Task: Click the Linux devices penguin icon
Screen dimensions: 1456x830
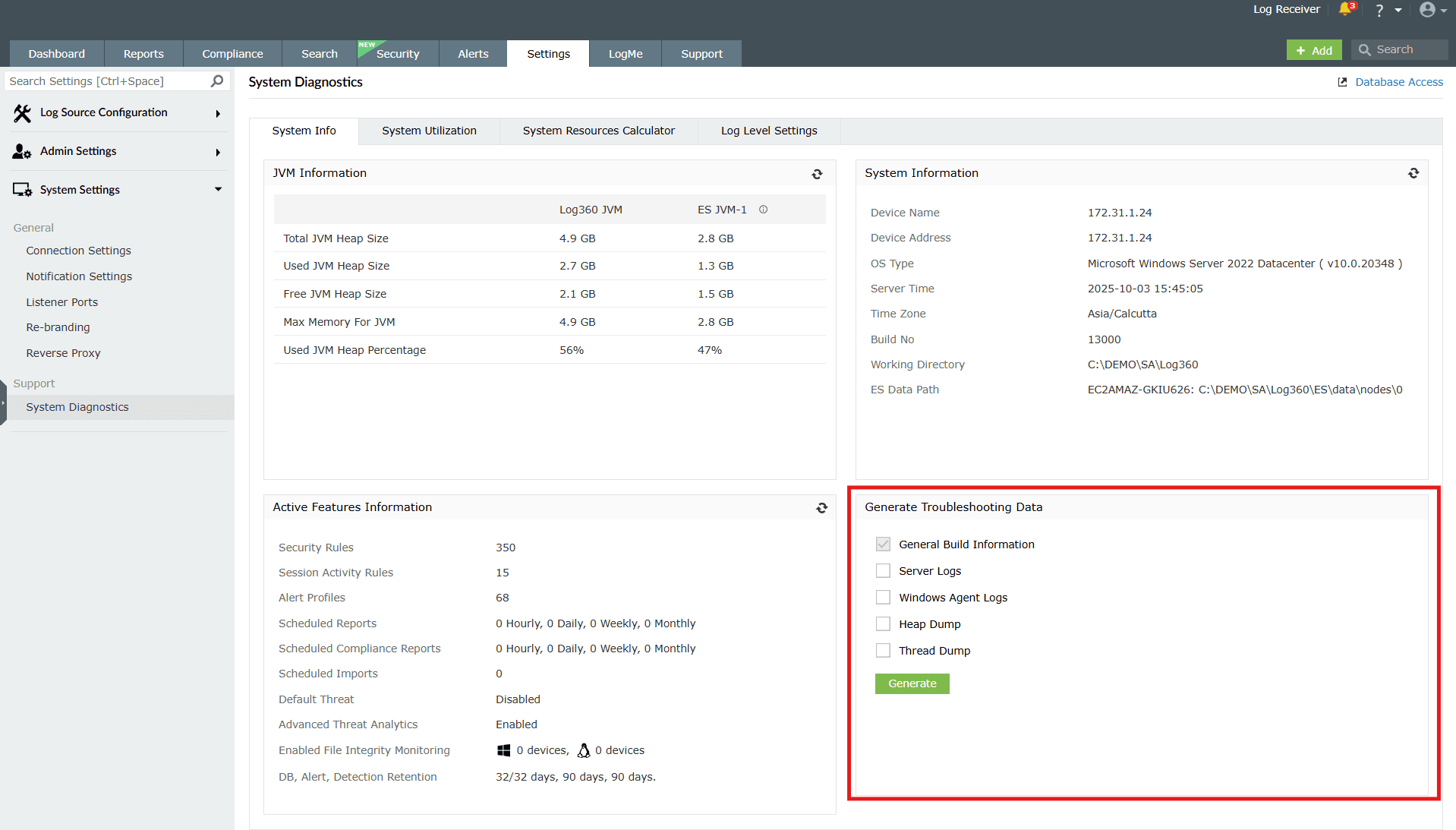Action: point(583,750)
